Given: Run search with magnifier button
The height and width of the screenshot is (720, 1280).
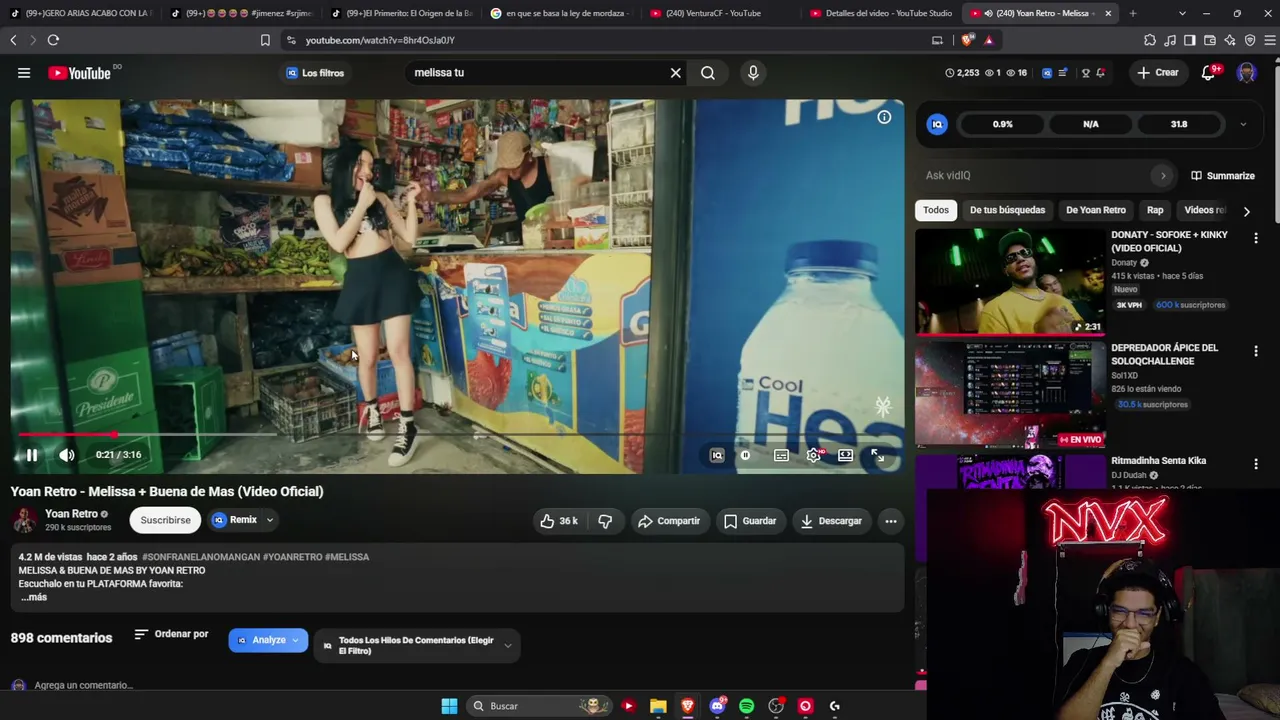Looking at the screenshot, I should [708, 73].
